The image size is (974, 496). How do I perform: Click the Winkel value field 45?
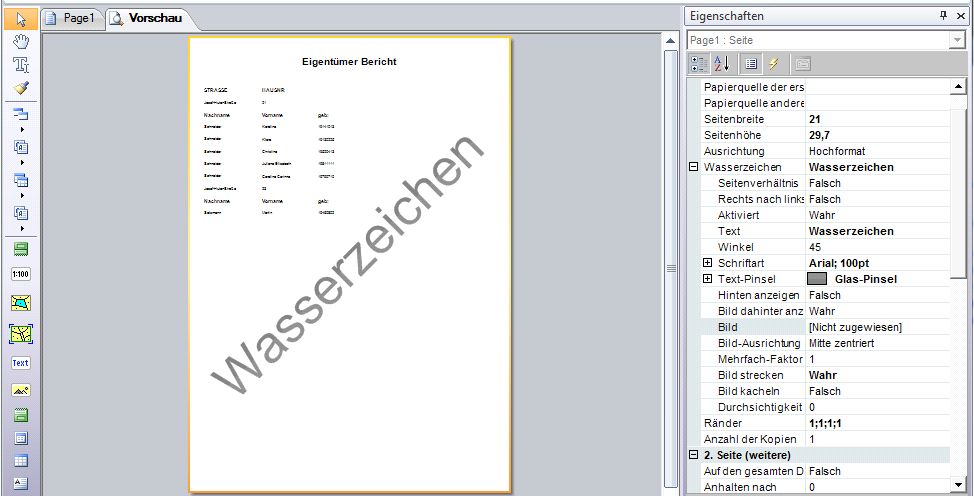876,247
